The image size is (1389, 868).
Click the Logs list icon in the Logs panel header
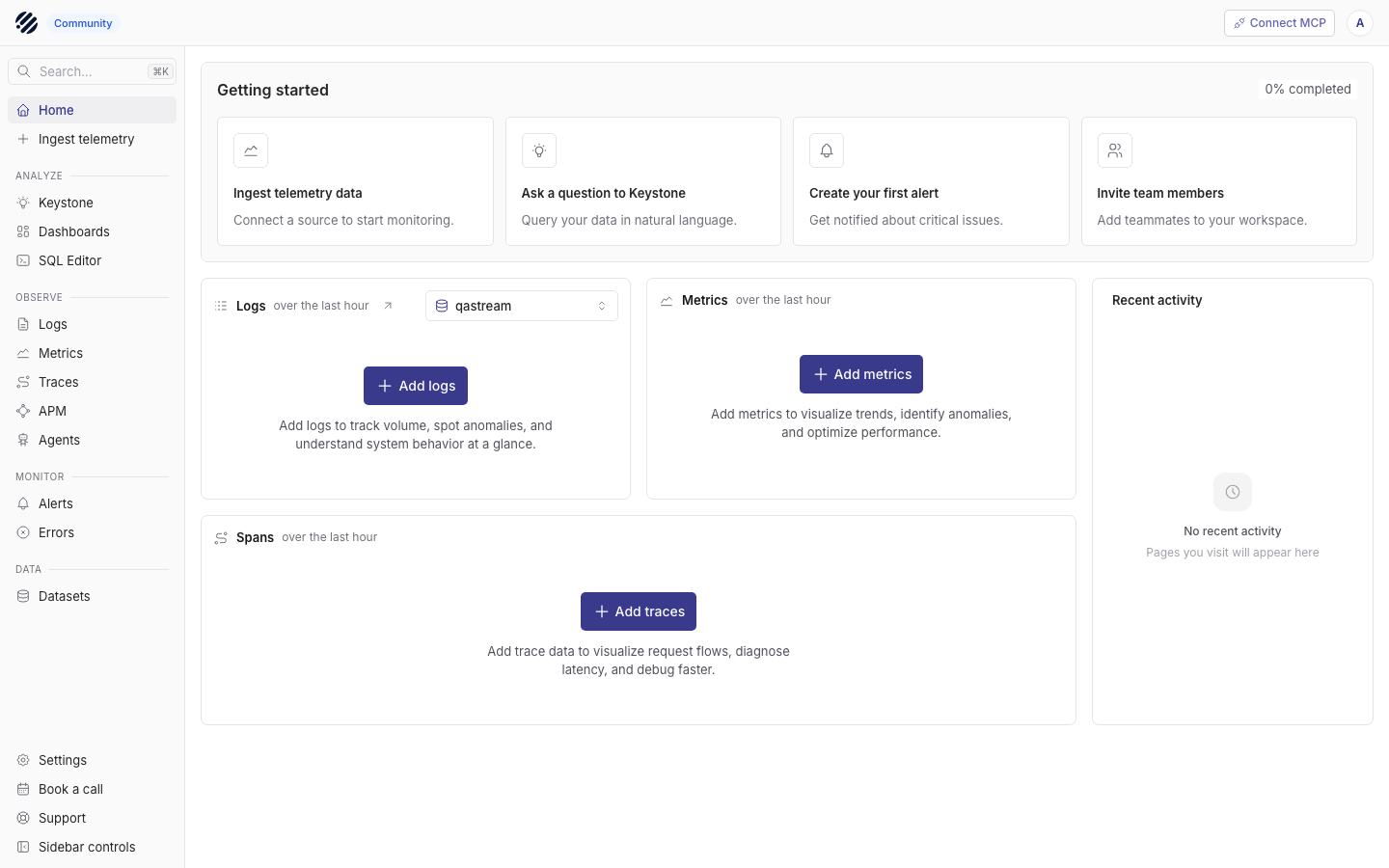pos(221,306)
